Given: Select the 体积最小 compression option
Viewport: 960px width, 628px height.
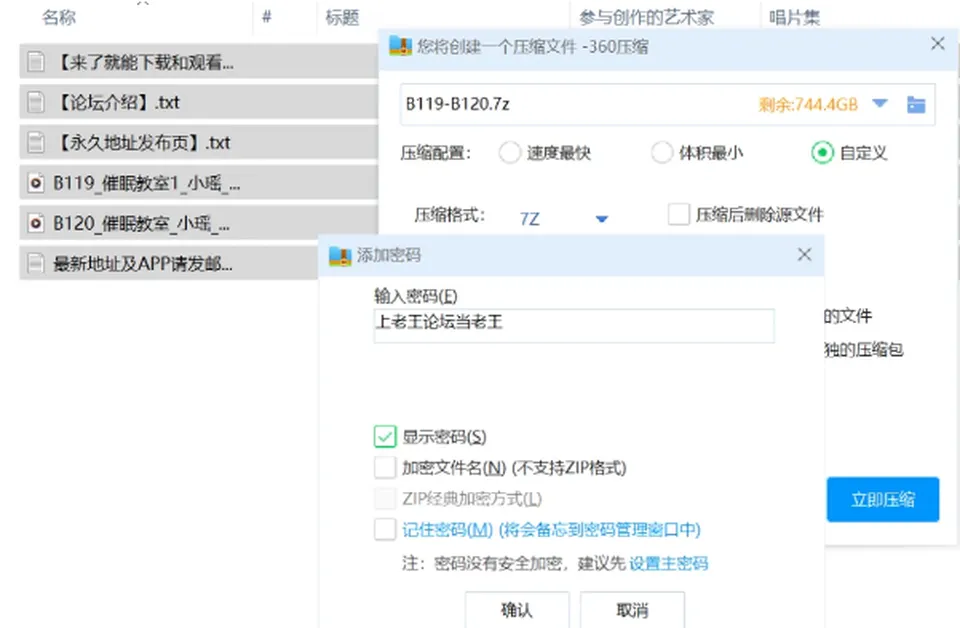Looking at the screenshot, I should [x=661, y=152].
